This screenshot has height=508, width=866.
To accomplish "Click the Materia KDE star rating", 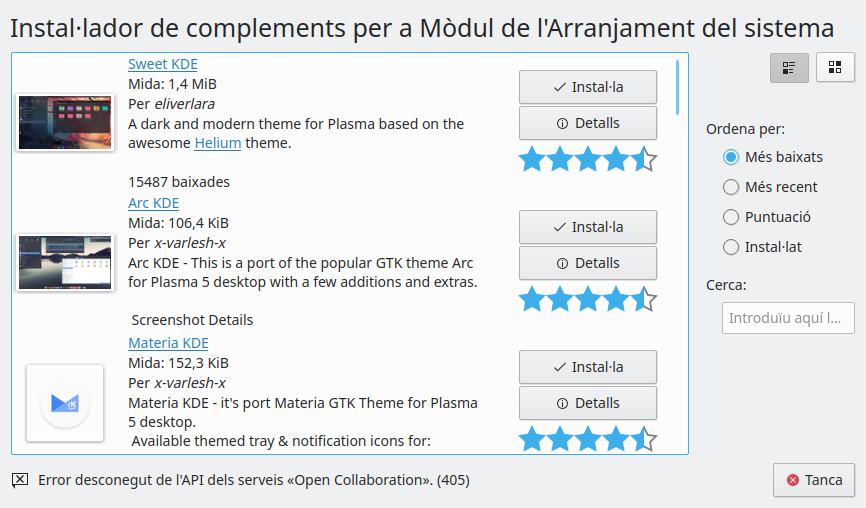I will coord(587,439).
